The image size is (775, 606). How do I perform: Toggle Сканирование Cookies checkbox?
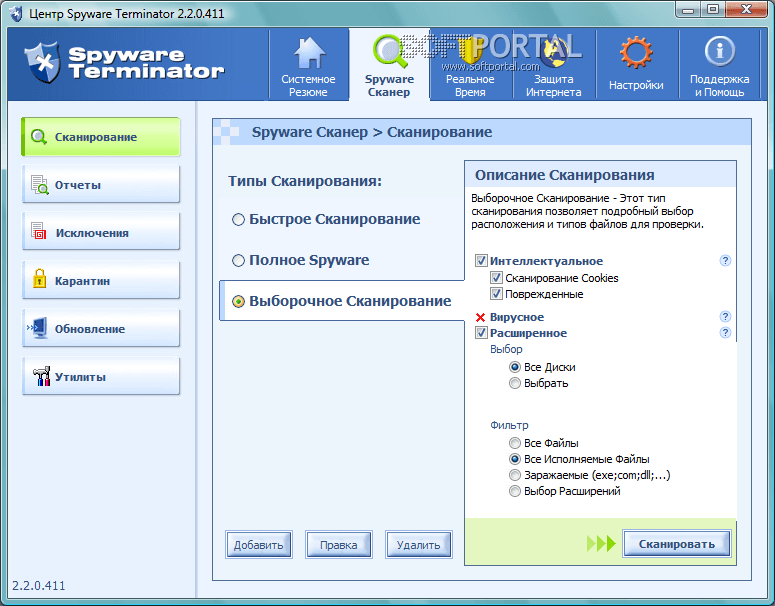click(x=496, y=278)
